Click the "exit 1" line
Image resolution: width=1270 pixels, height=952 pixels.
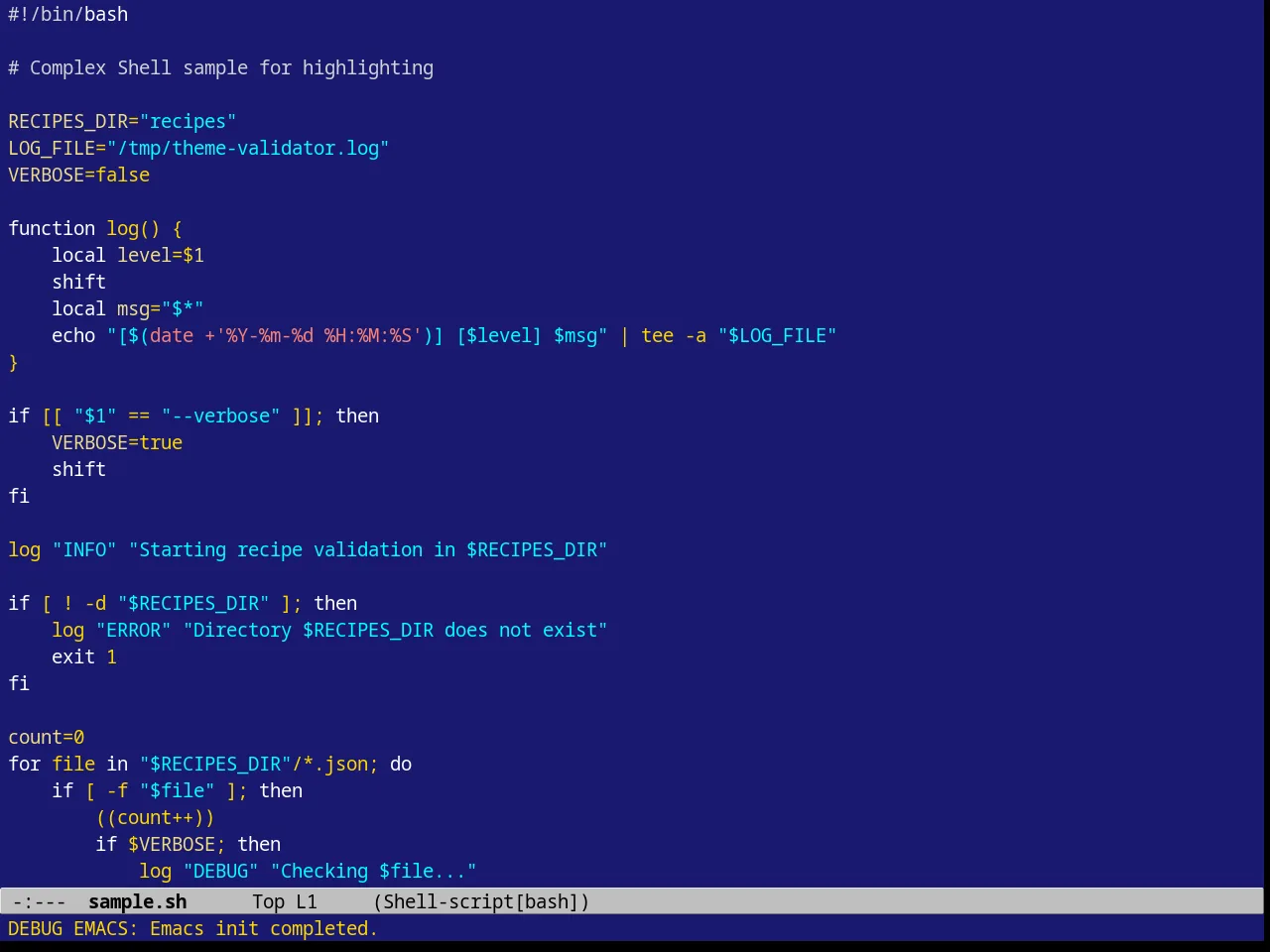84,656
